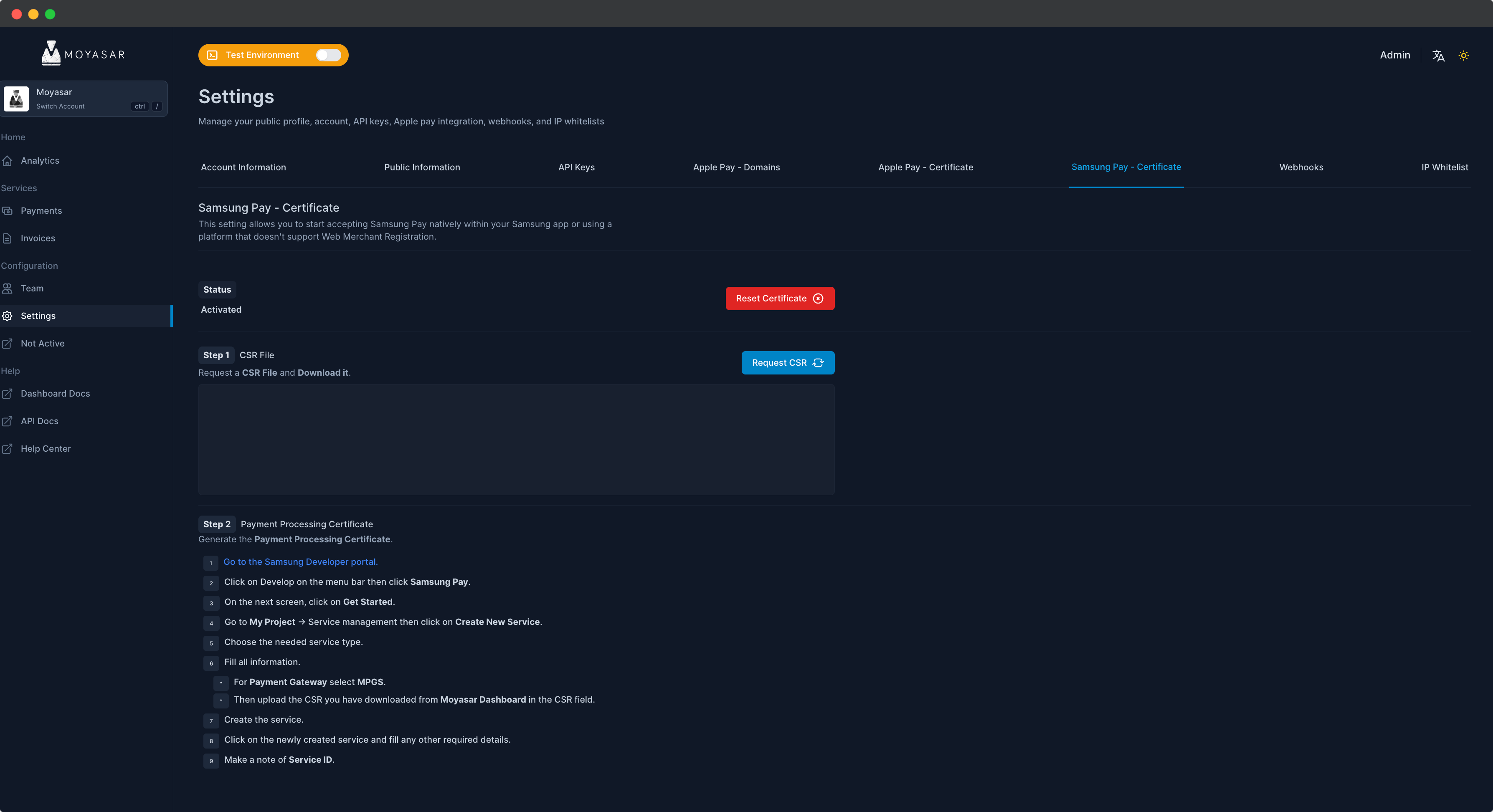Screen dimensions: 1493x812
Task: Toggle the Test Environment switch
Action: pos(328,55)
